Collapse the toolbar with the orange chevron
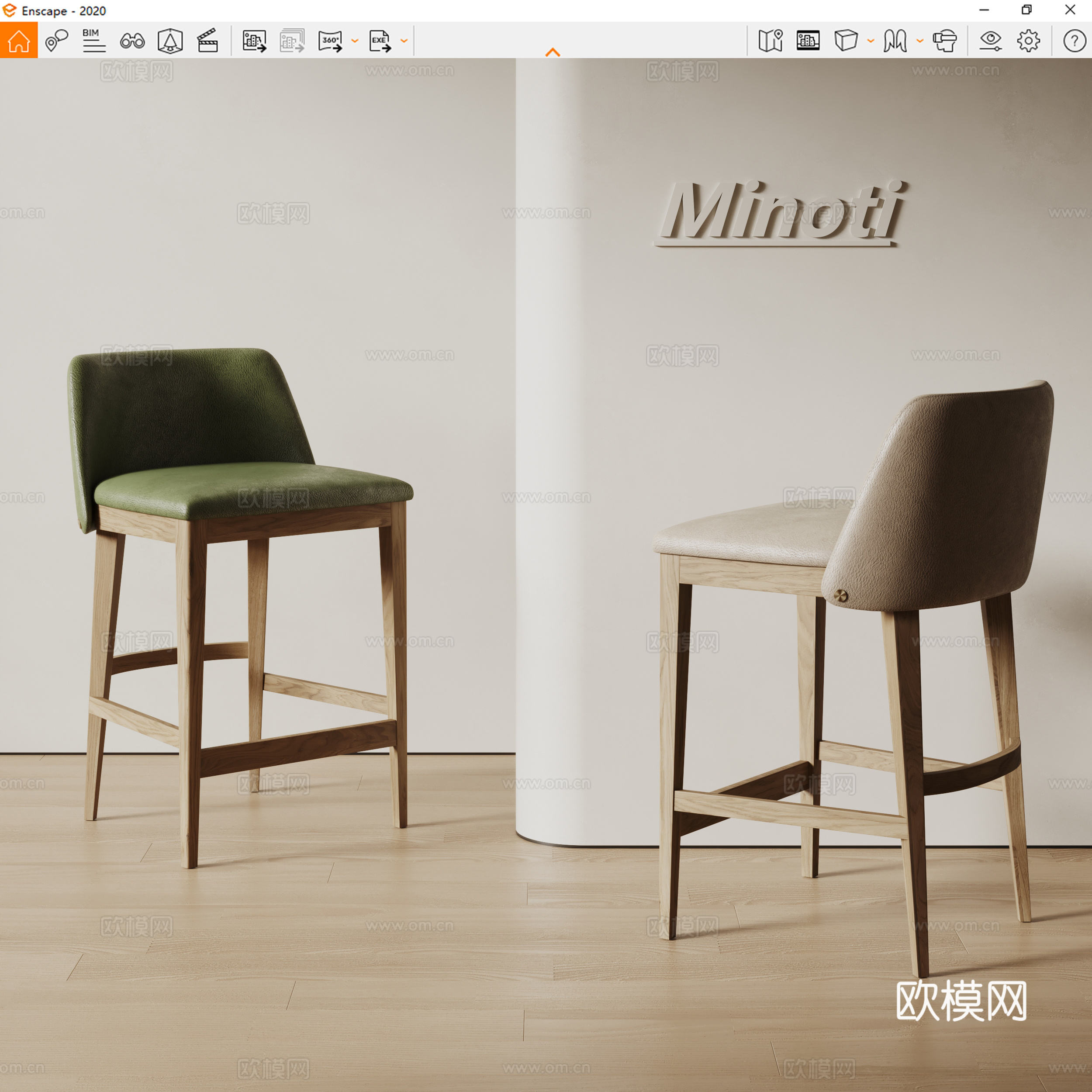 point(553,52)
